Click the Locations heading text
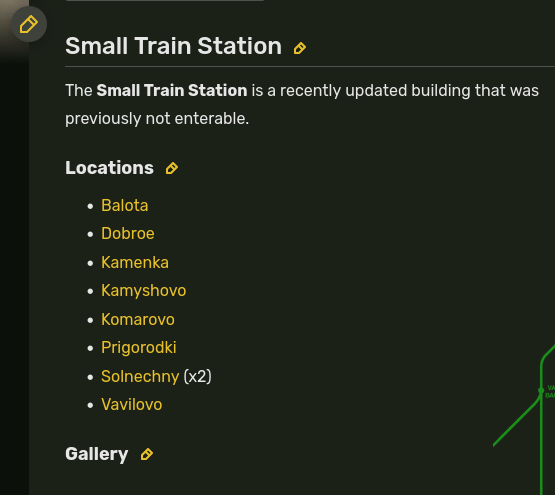 [x=109, y=168]
